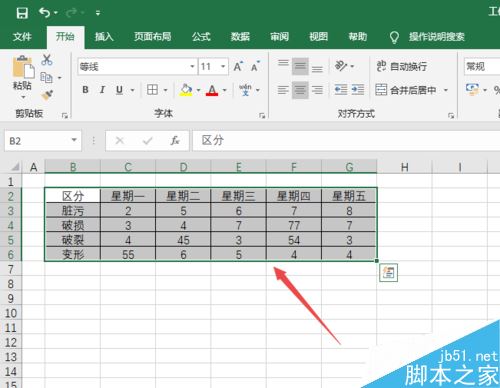Click the accounting number format icon
This screenshot has width=500, height=388.
pos(472,89)
